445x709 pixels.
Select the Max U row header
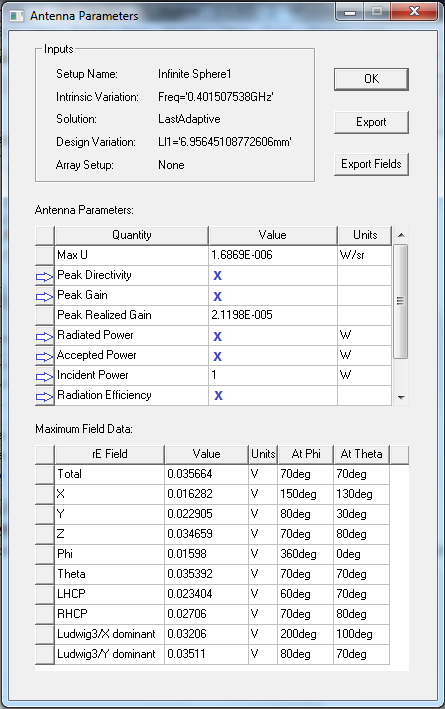point(45,255)
